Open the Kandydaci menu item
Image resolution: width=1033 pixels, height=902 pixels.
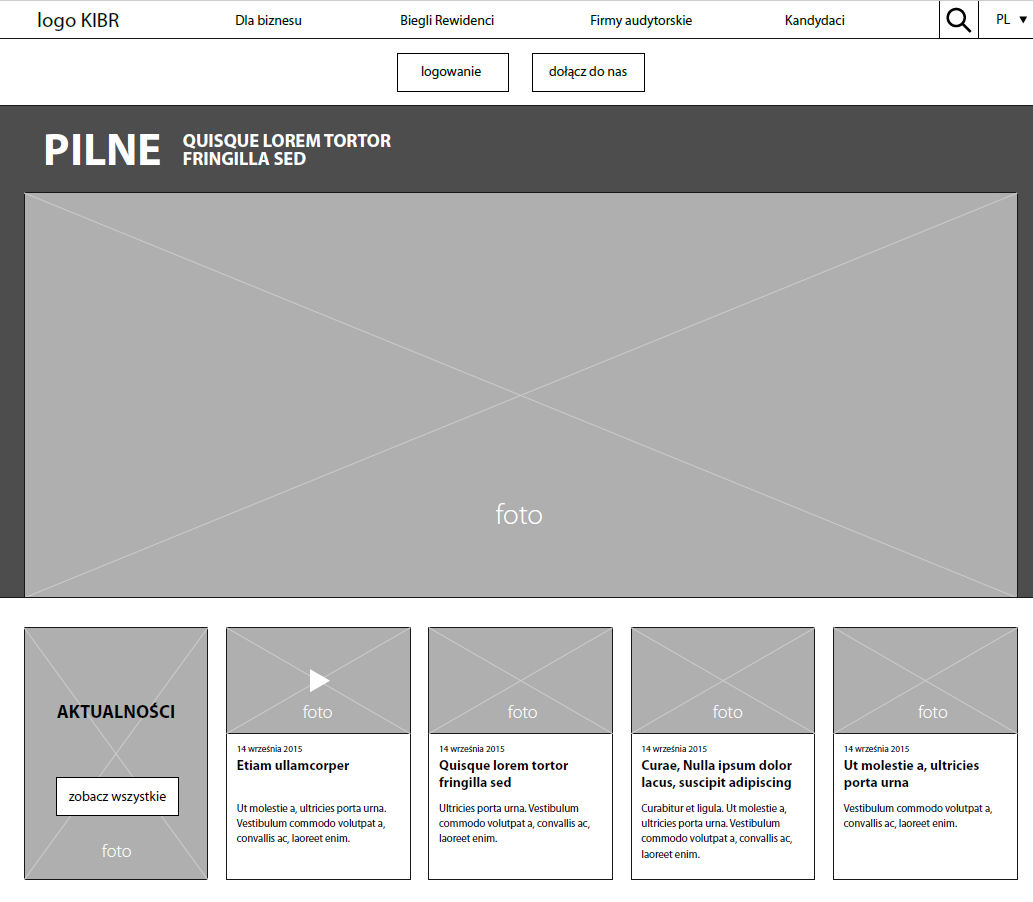click(x=814, y=20)
